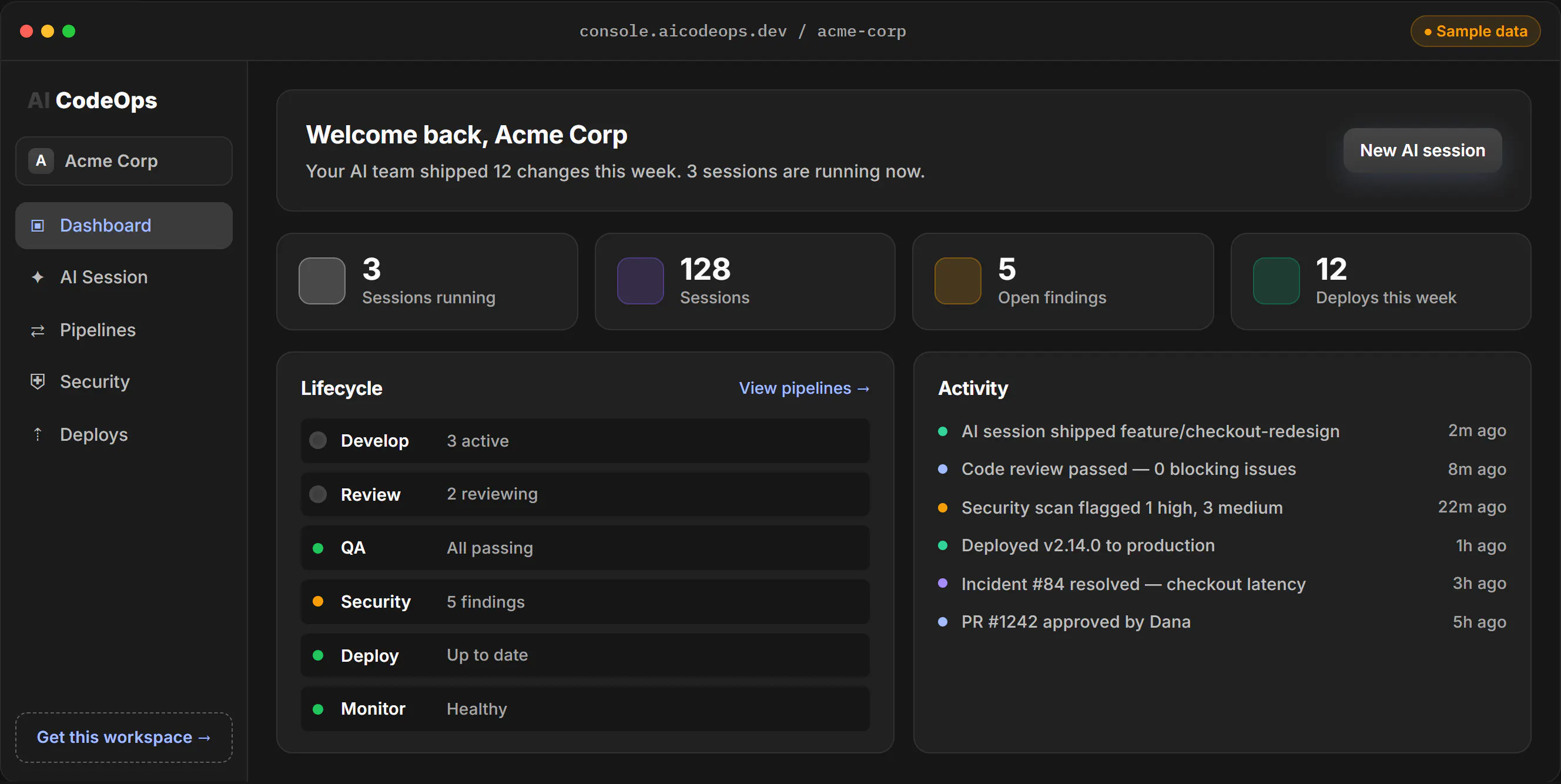
Task: Click the Deploys up-arrow icon
Action: (38, 434)
